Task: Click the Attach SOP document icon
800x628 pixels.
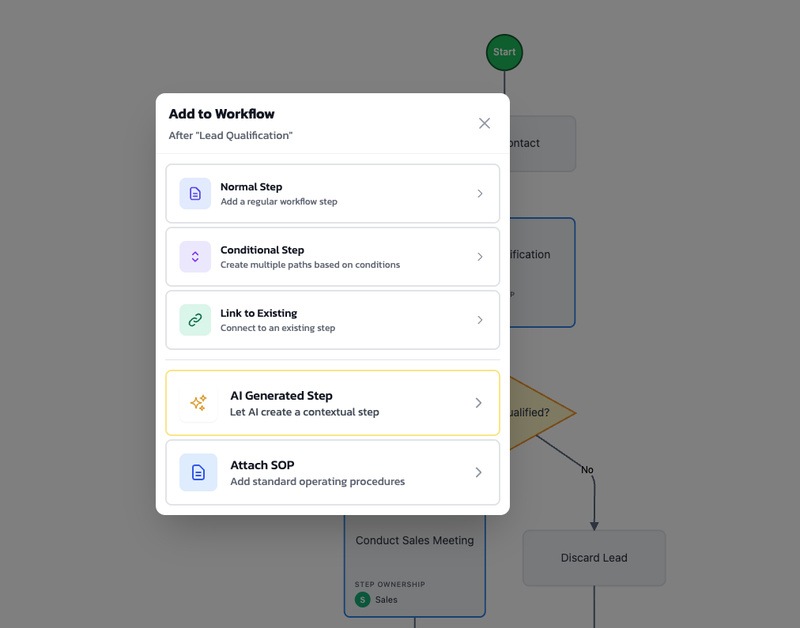Action: pyautogui.click(x=196, y=472)
